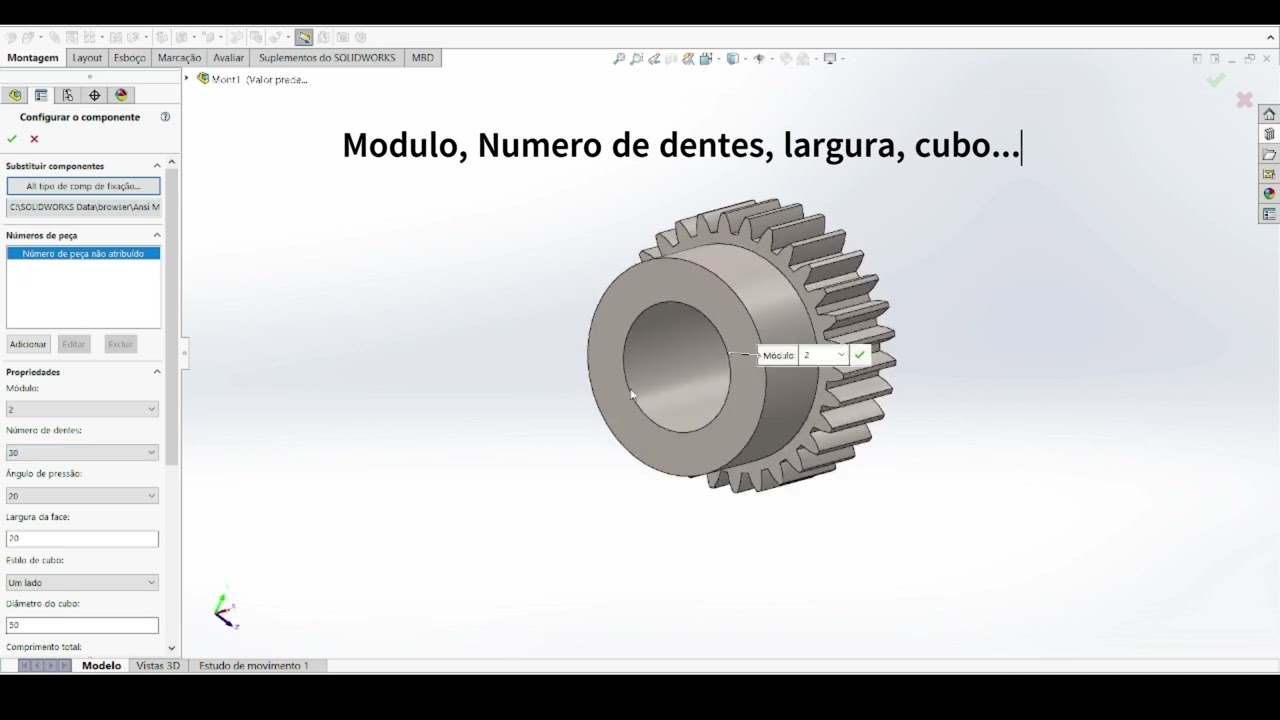The height and width of the screenshot is (720, 1280).
Task: Open Módulo dropdown in Propriedades
Action: 82,409
